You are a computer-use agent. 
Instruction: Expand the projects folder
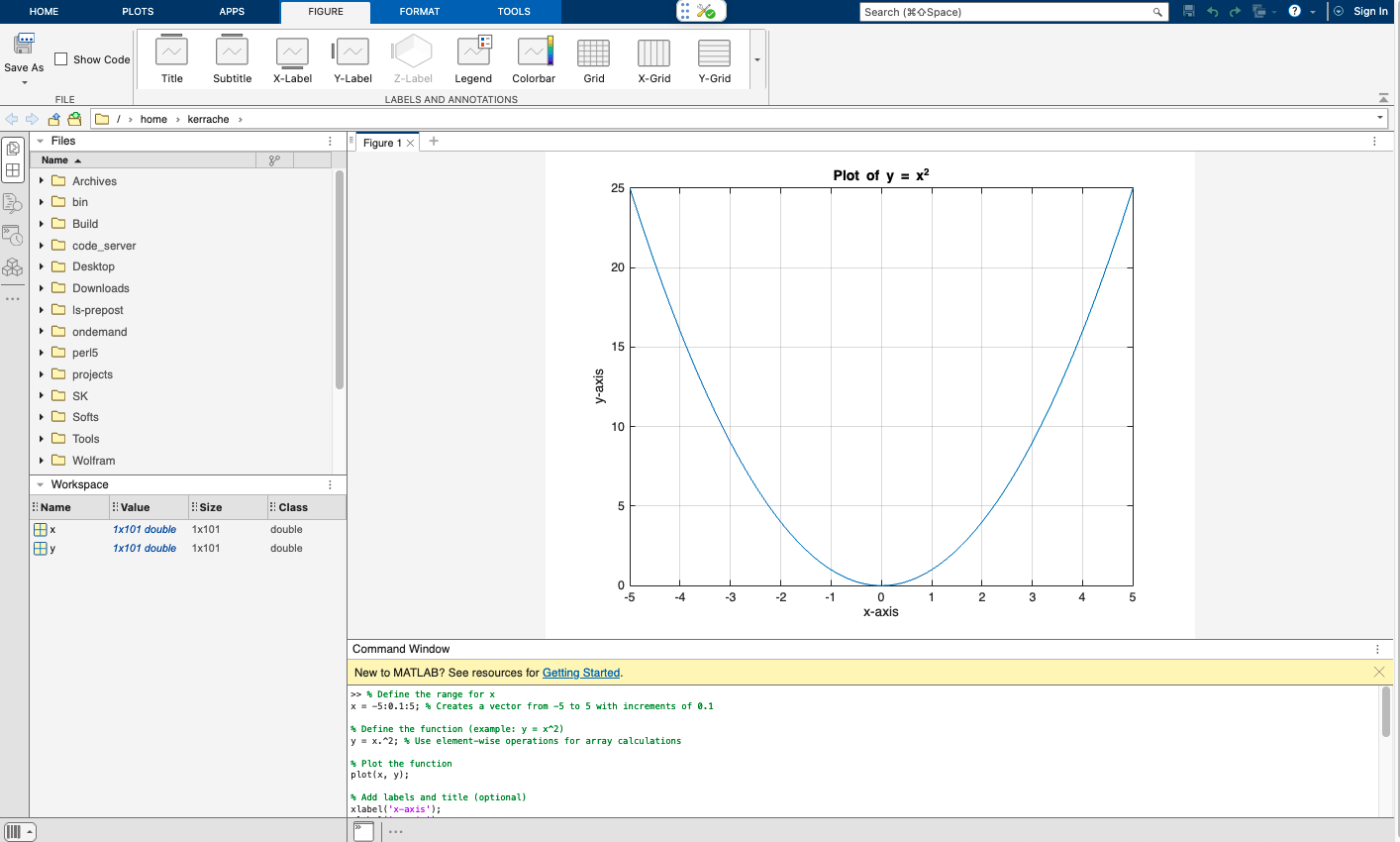pyautogui.click(x=42, y=374)
